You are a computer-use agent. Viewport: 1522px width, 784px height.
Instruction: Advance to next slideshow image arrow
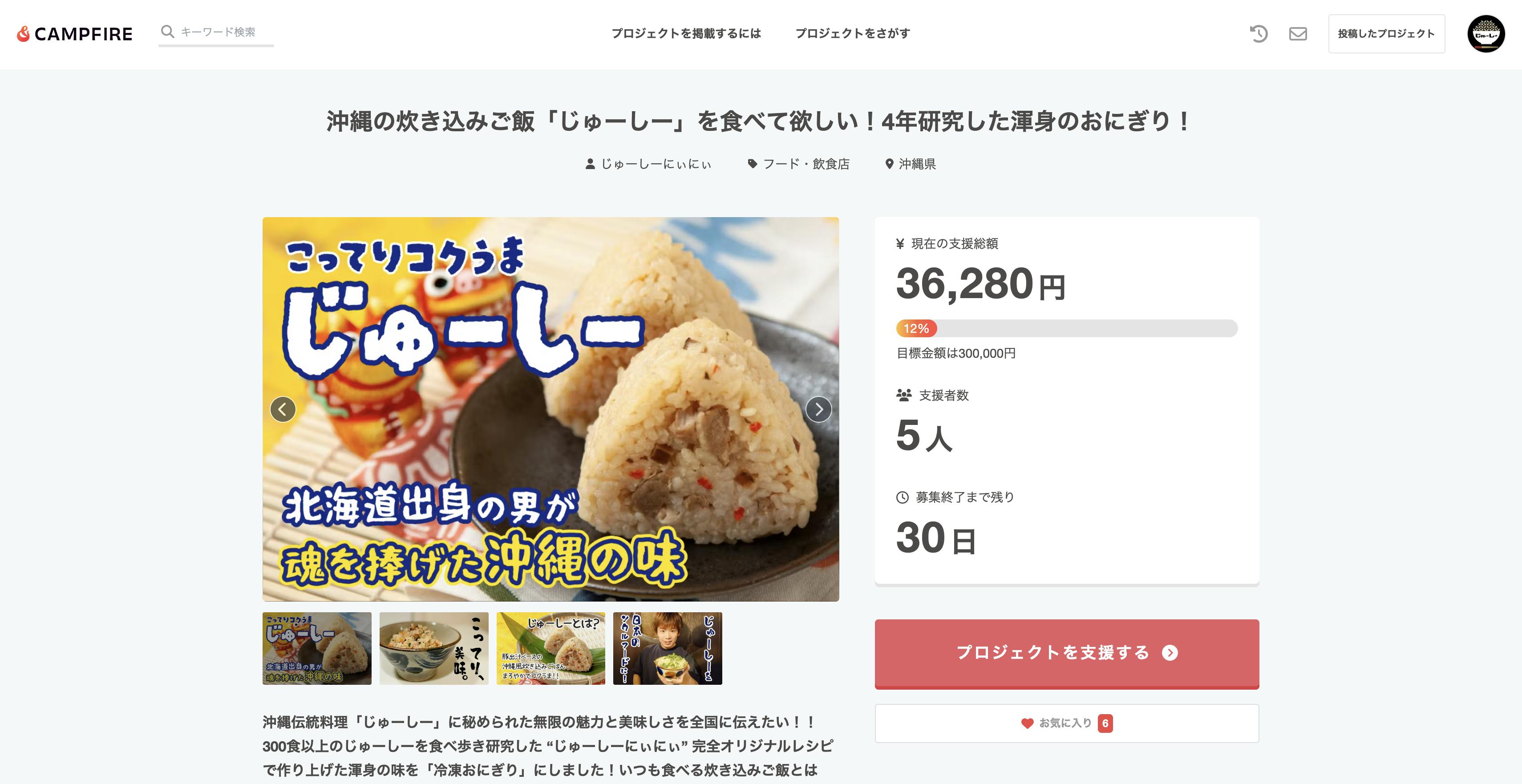coord(818,409)
